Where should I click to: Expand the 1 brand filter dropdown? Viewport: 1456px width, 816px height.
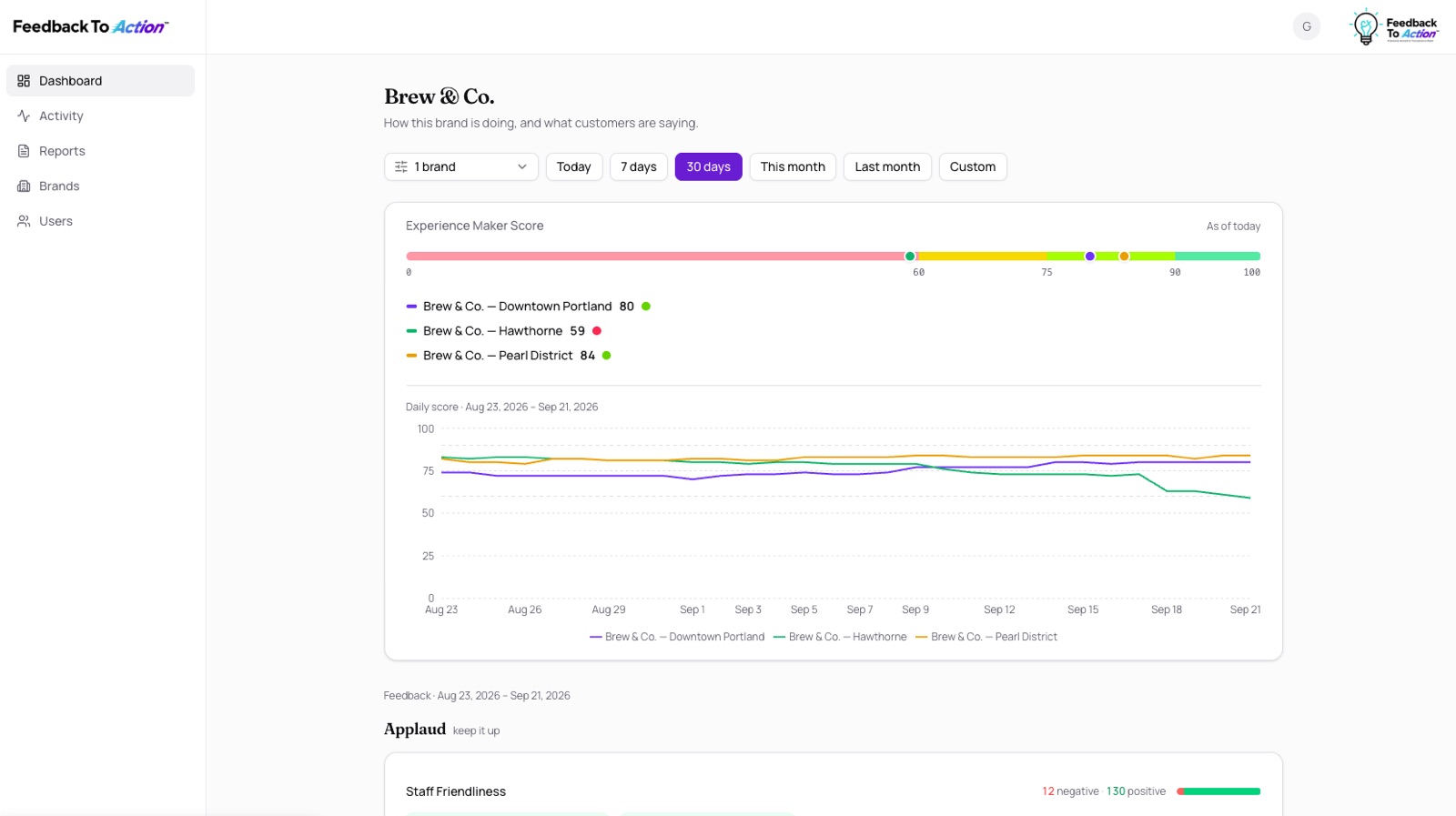point(461,166)
